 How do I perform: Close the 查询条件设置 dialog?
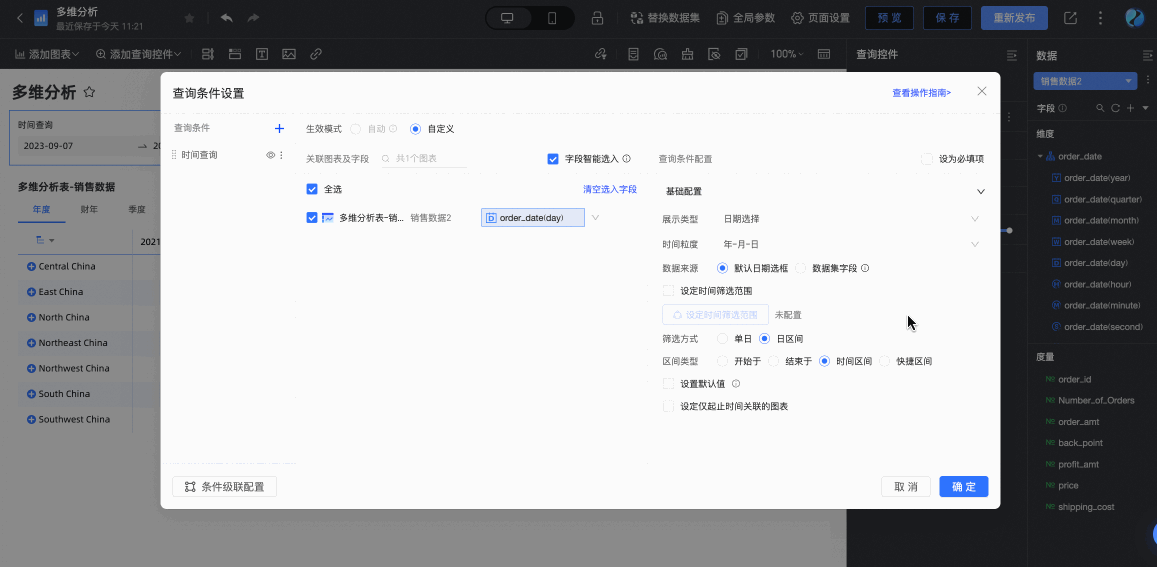[x=981, y=91]
